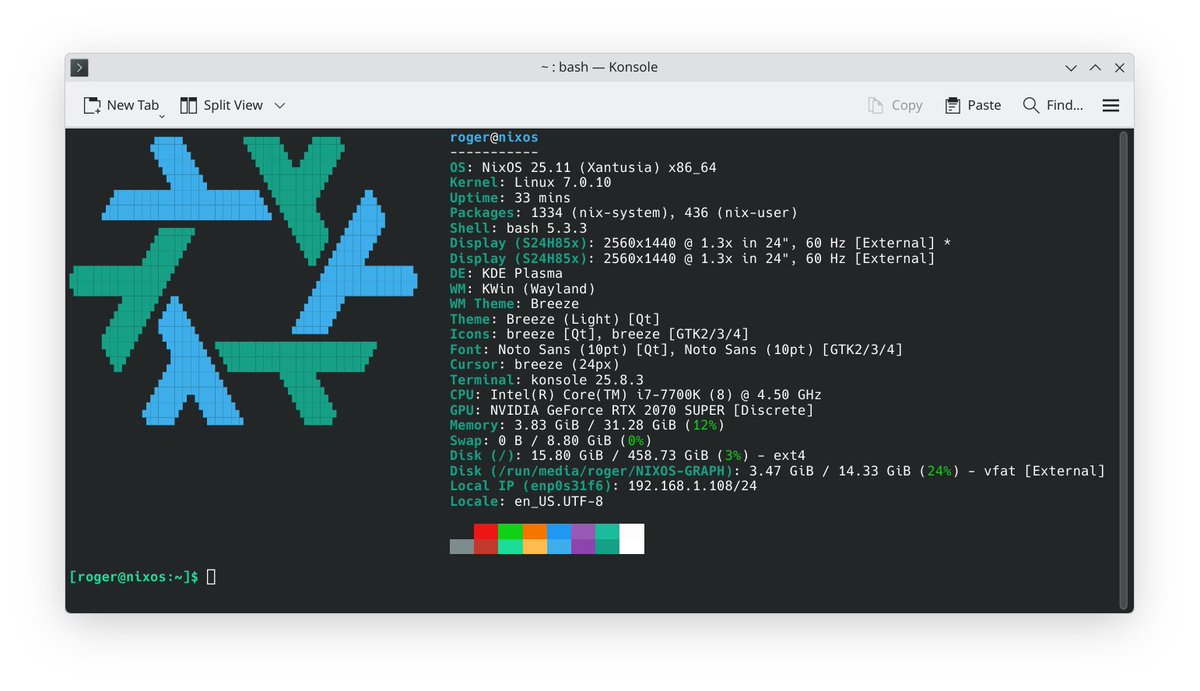Maximize the Konsole window

[1095, 68]
